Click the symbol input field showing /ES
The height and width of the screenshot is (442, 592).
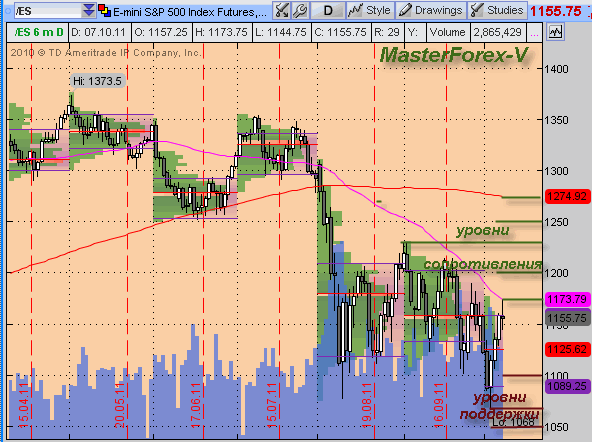[x=48, y=11]
